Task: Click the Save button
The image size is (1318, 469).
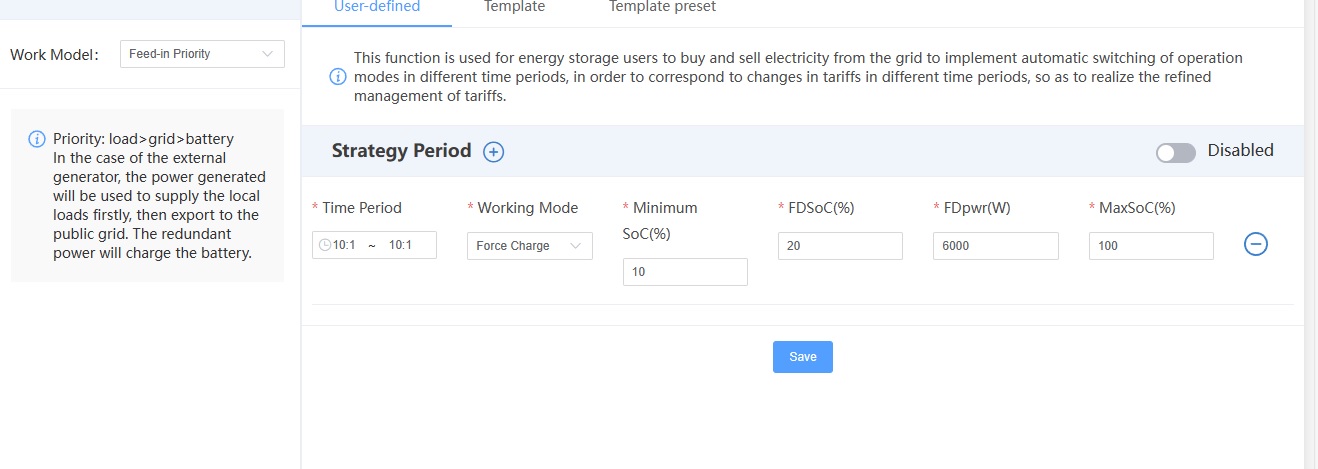Action: 802,357
